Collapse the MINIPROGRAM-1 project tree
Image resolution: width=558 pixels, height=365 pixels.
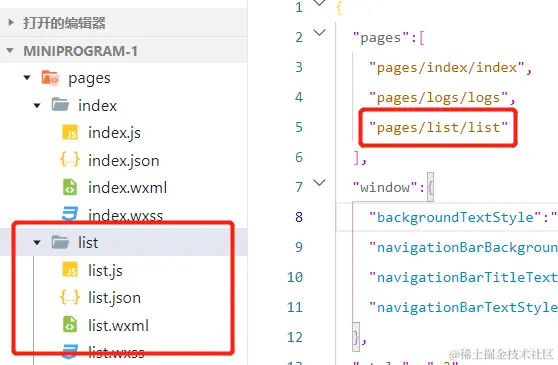[10, 51]
